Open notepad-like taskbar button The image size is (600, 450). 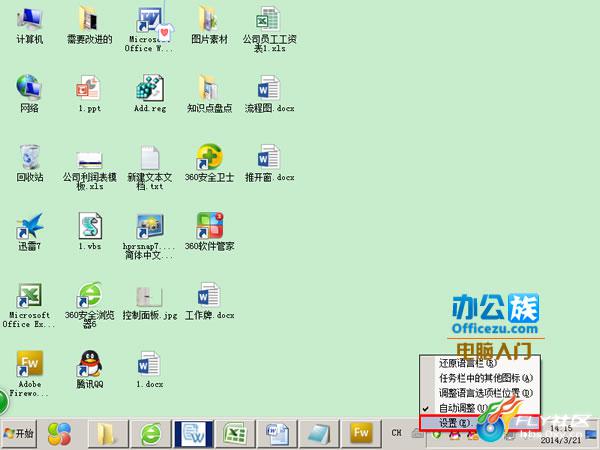[x=319, y=434]
